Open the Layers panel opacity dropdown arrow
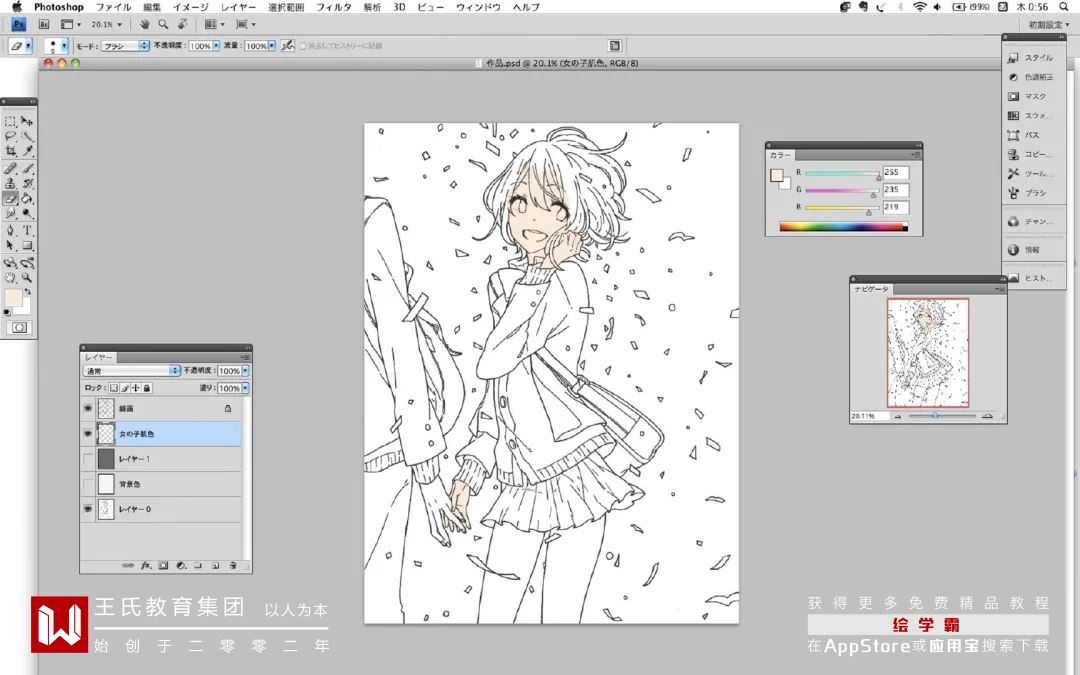This screenshot has width=1080, height=675. tap(246, 371)
